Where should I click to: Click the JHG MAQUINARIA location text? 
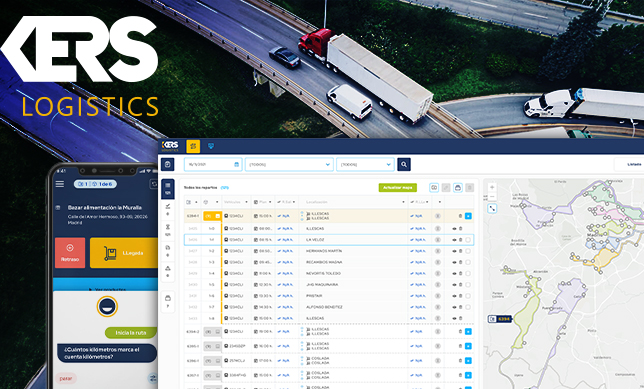322,285
